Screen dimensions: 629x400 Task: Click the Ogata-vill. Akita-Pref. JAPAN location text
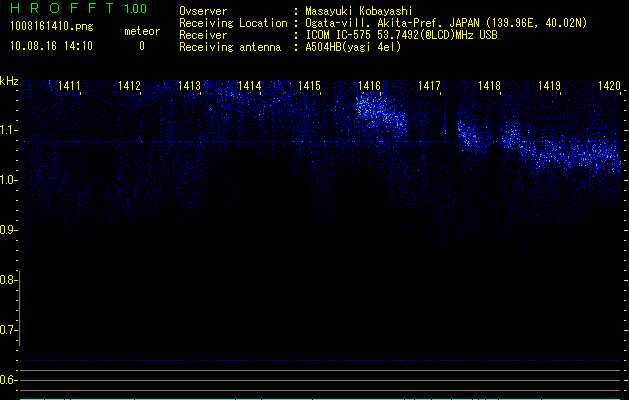click(x=446, y=23)
